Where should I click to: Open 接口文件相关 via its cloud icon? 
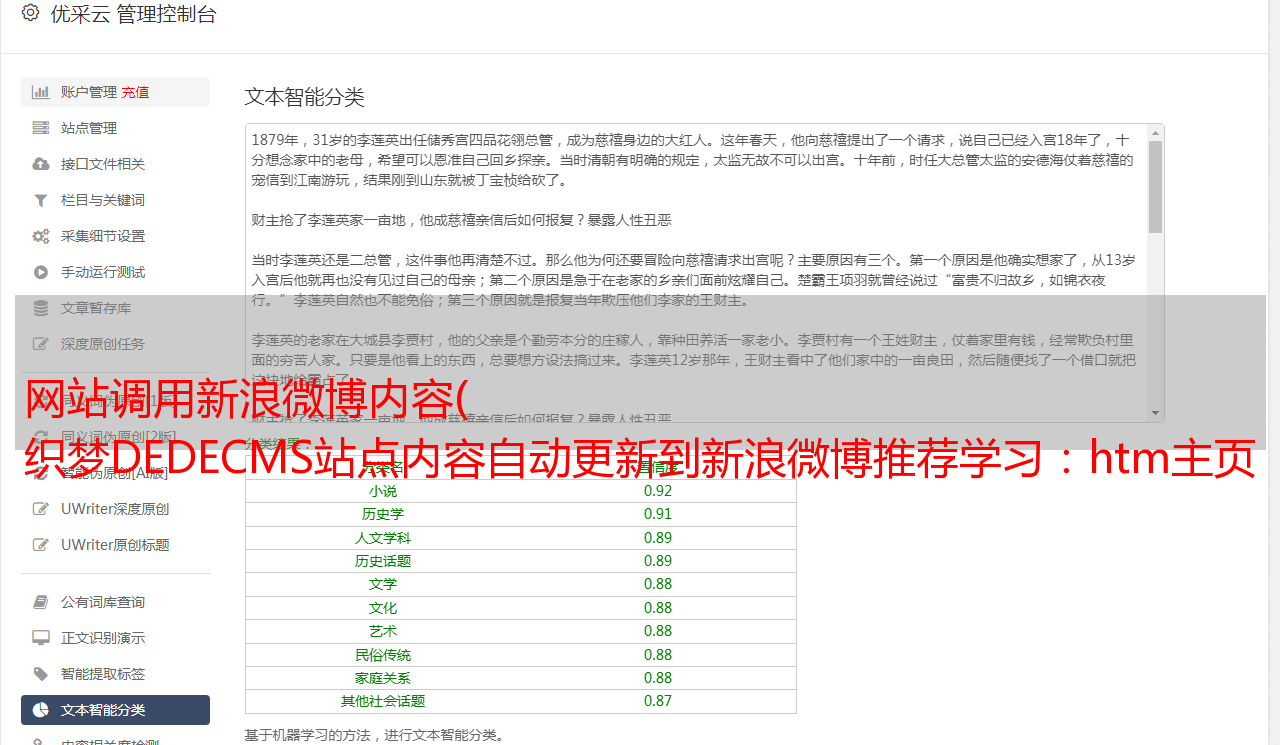(x=41, y=164)
